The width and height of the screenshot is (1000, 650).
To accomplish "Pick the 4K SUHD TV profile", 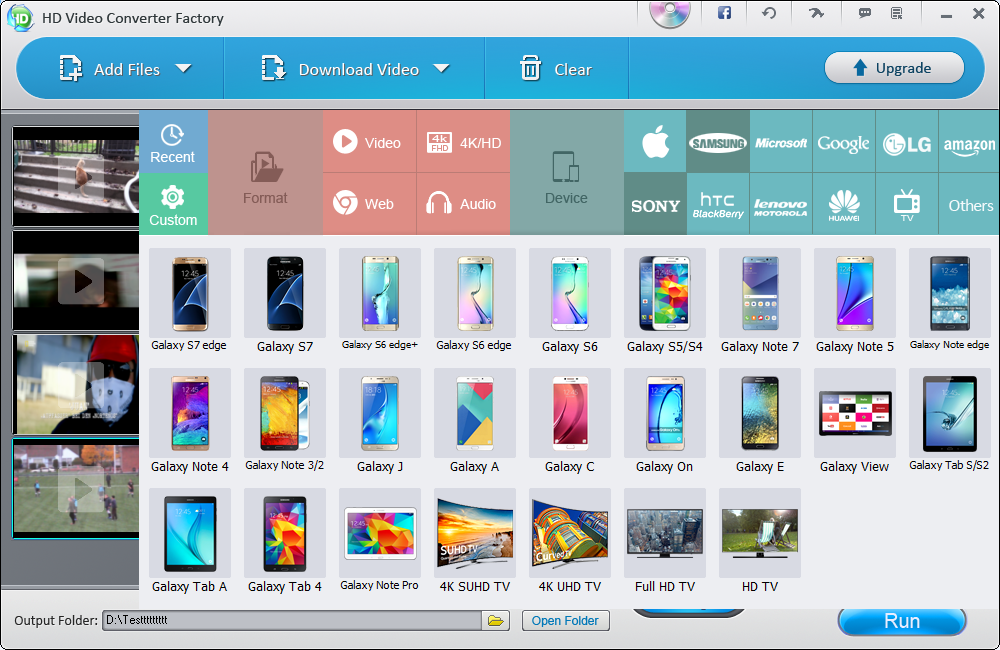I will coord(474,541).
